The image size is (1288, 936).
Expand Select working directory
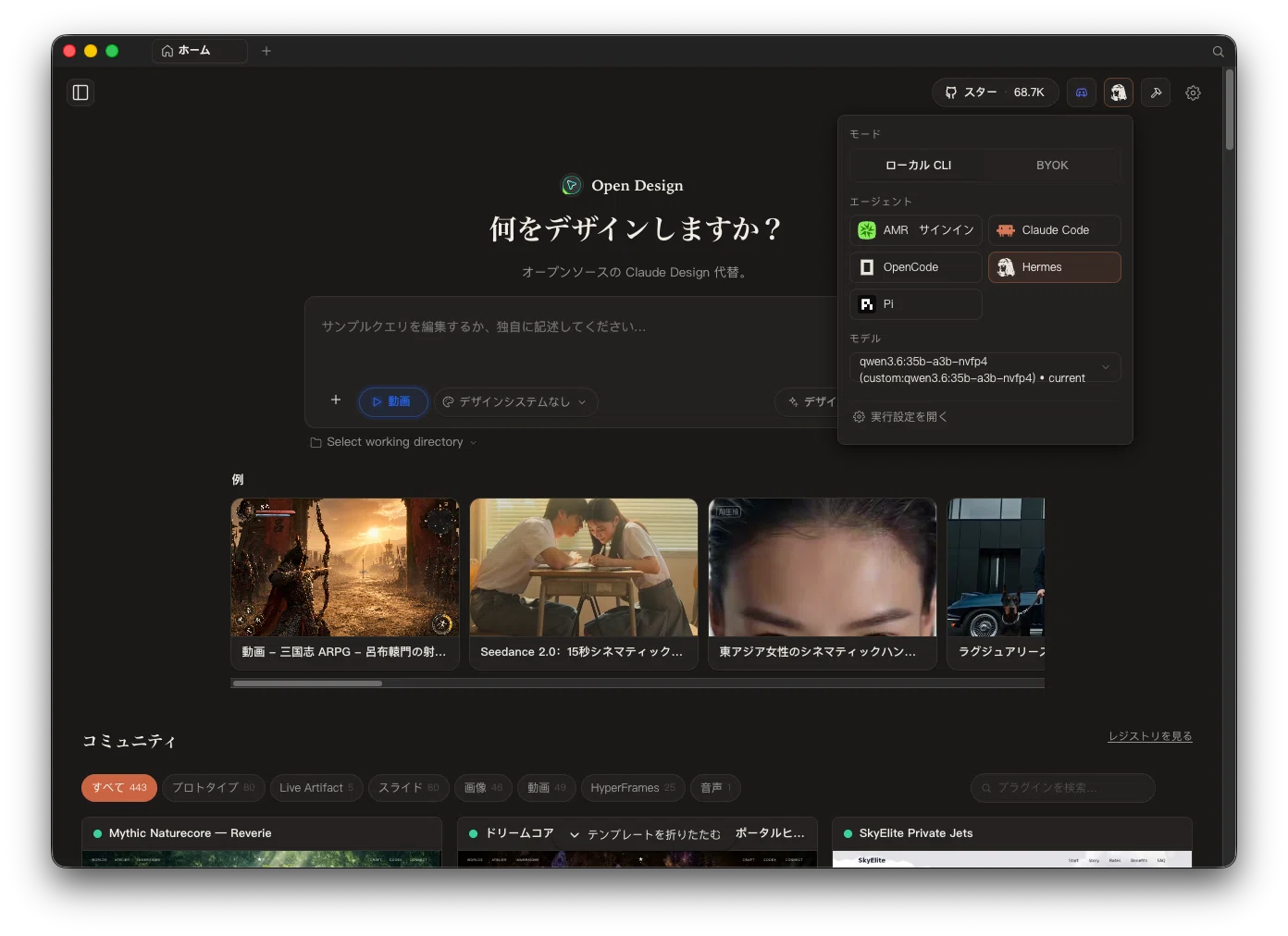(393, 442)
